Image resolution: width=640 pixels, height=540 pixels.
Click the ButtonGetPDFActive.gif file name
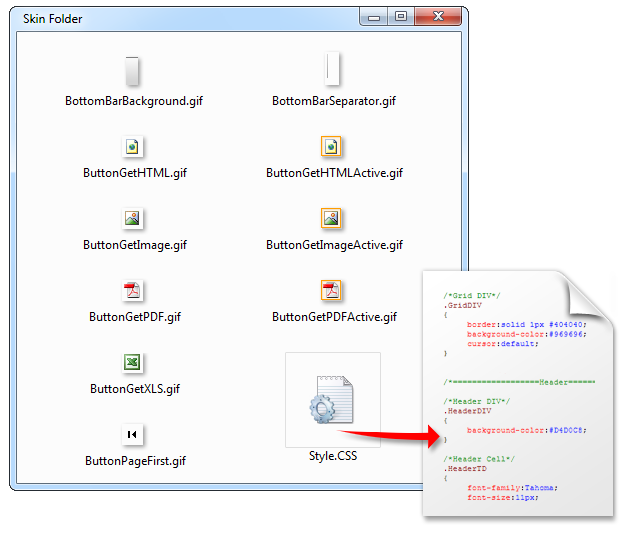point(334,317)
